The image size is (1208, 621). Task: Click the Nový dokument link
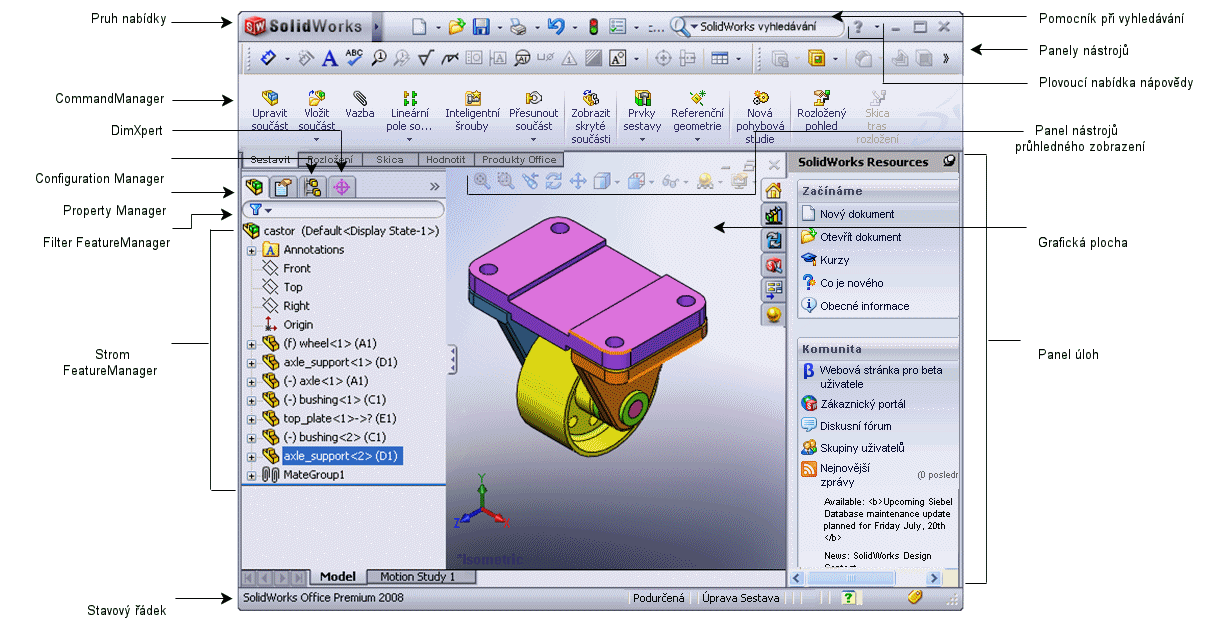pos(857,214)
